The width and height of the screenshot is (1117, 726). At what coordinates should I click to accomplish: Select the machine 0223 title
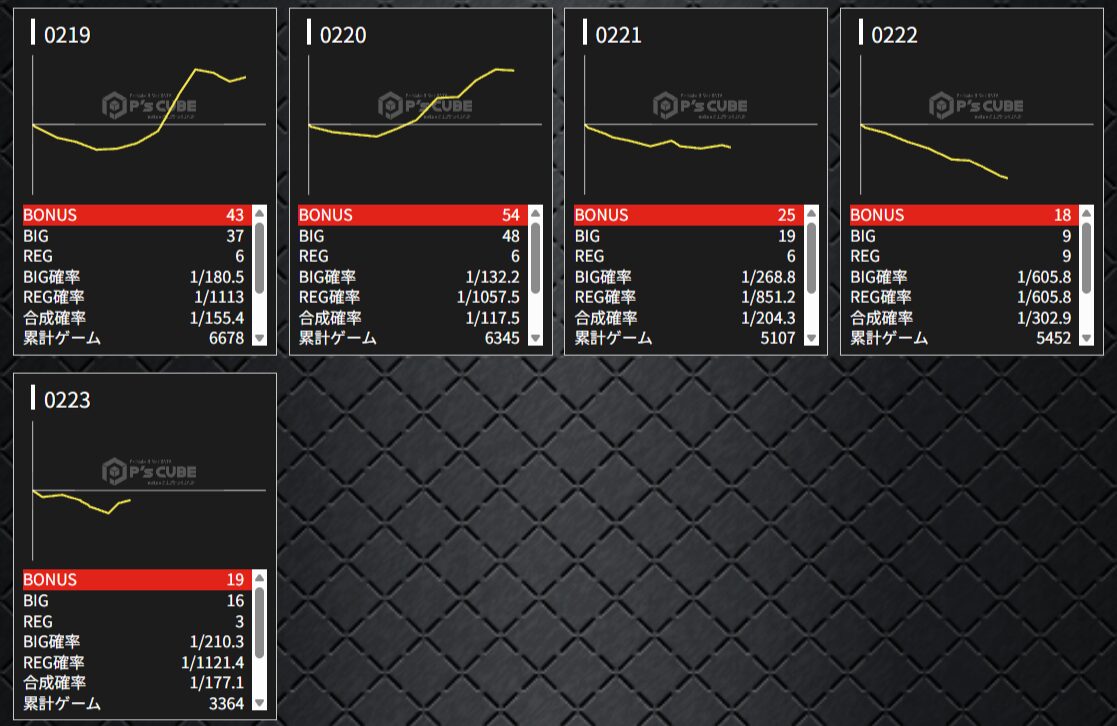tap(67, 400)
